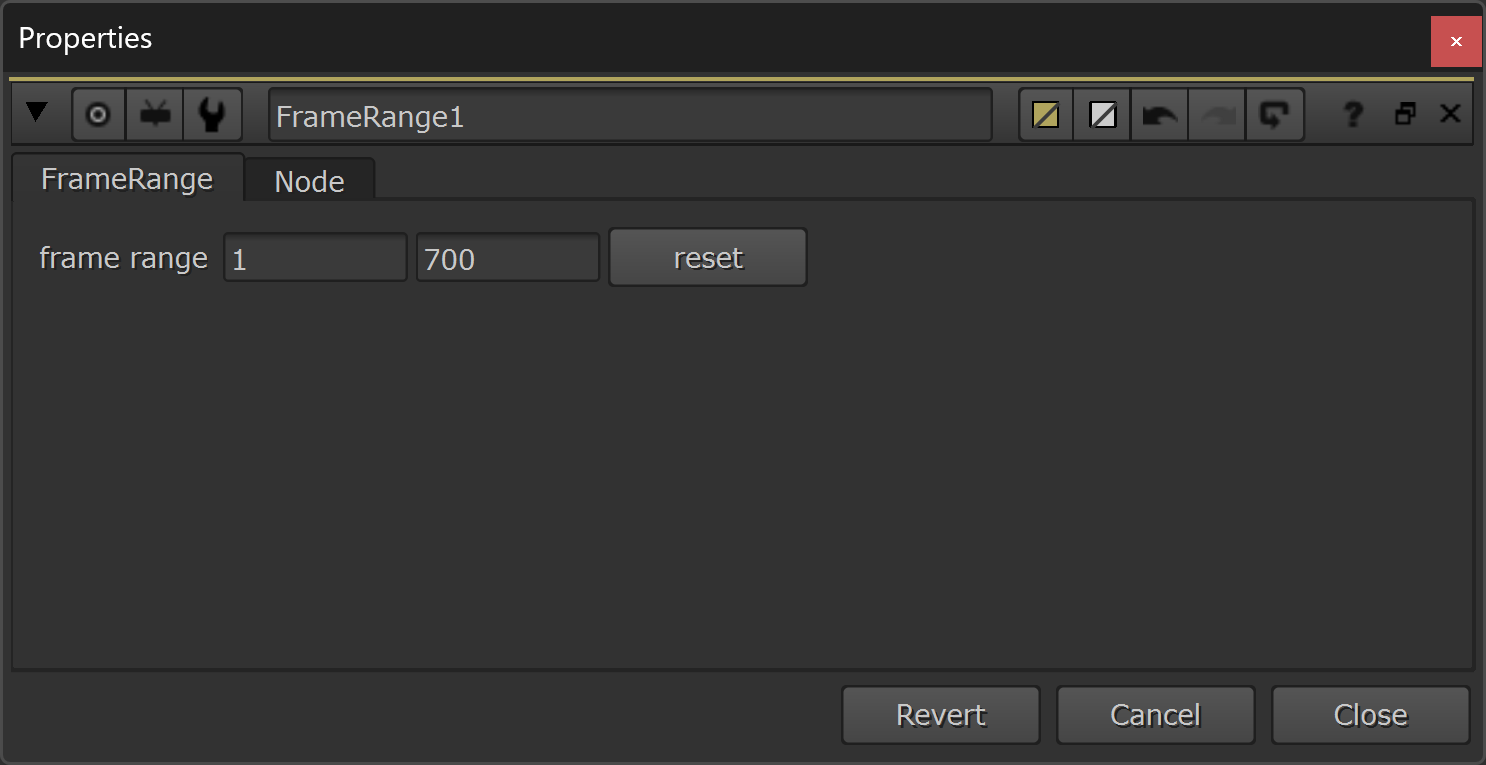This screenshot has height=765, width=1486.
Task: Close the FrameRange1 node panel
Action: point(1450,114)
